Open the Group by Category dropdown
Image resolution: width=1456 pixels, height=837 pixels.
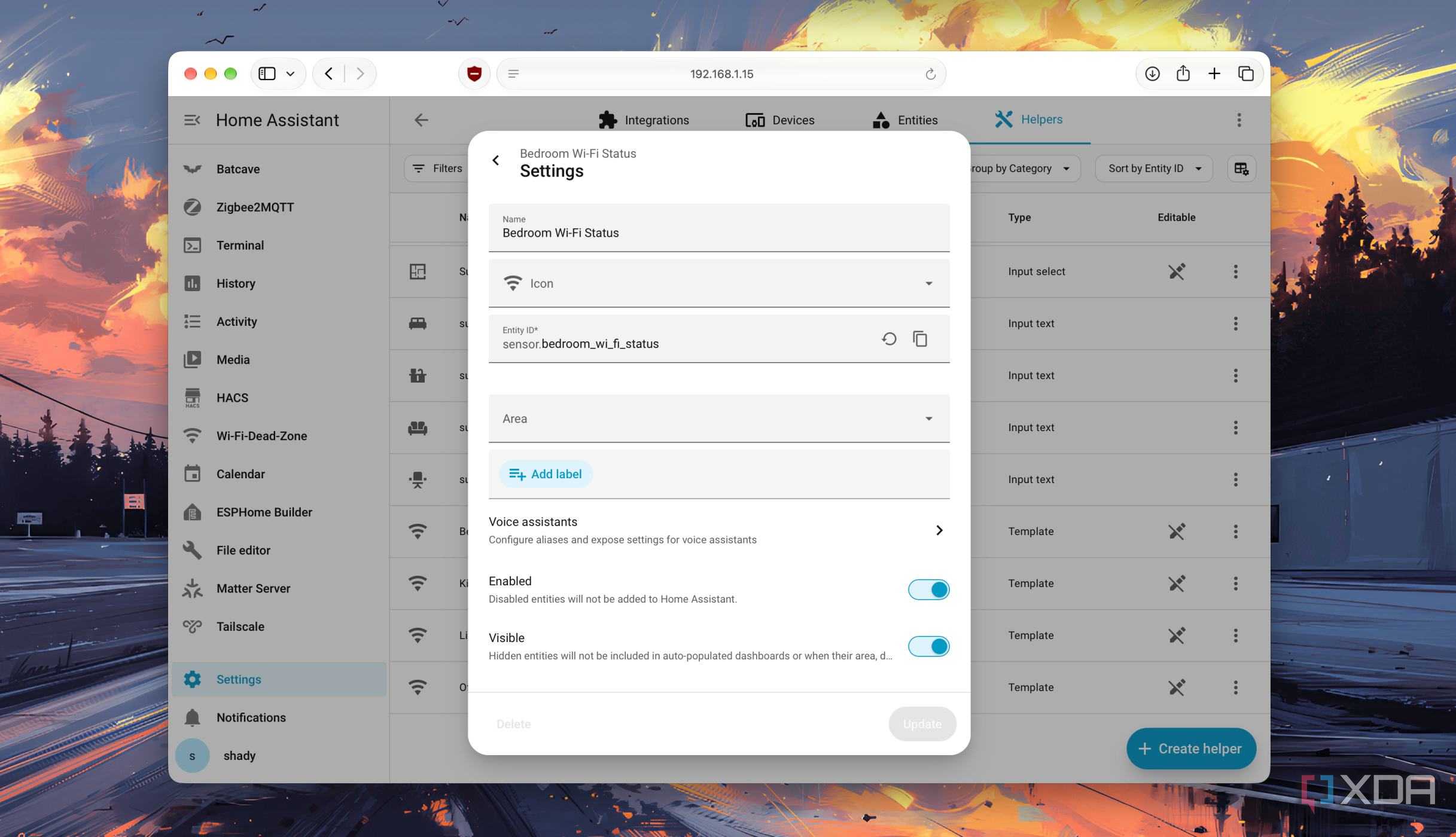pyautogui.click(x=1023, y=169)
